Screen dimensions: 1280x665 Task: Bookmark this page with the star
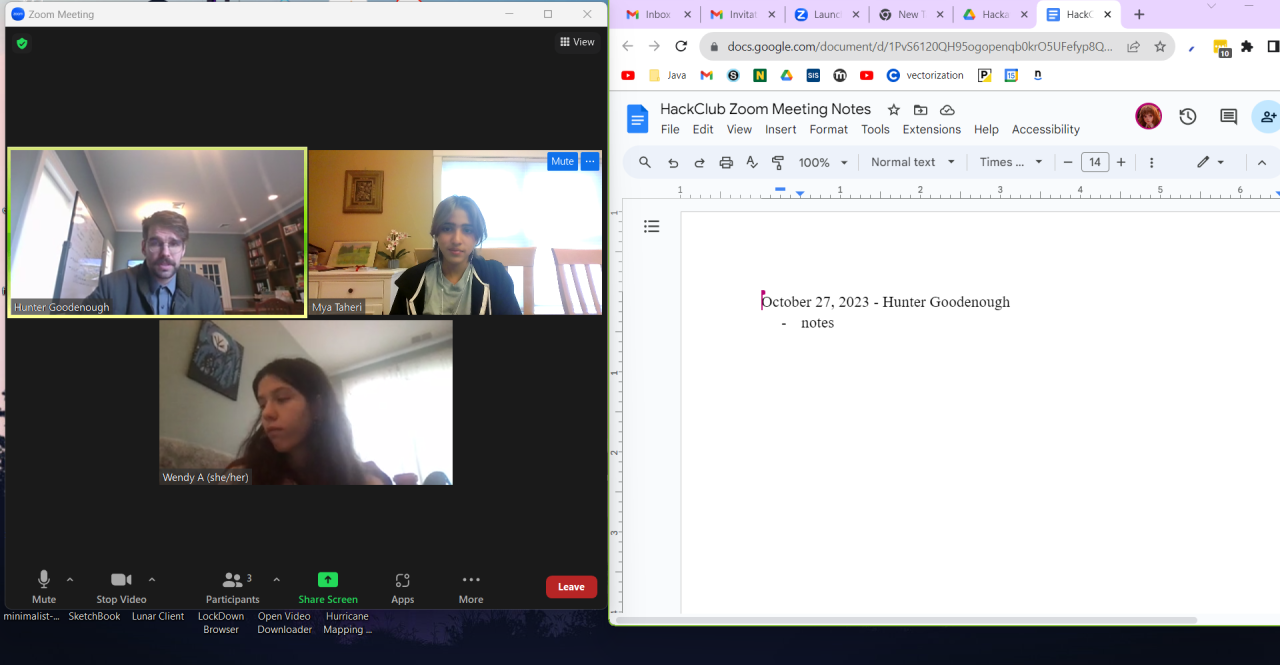[x=1160, y=46]
